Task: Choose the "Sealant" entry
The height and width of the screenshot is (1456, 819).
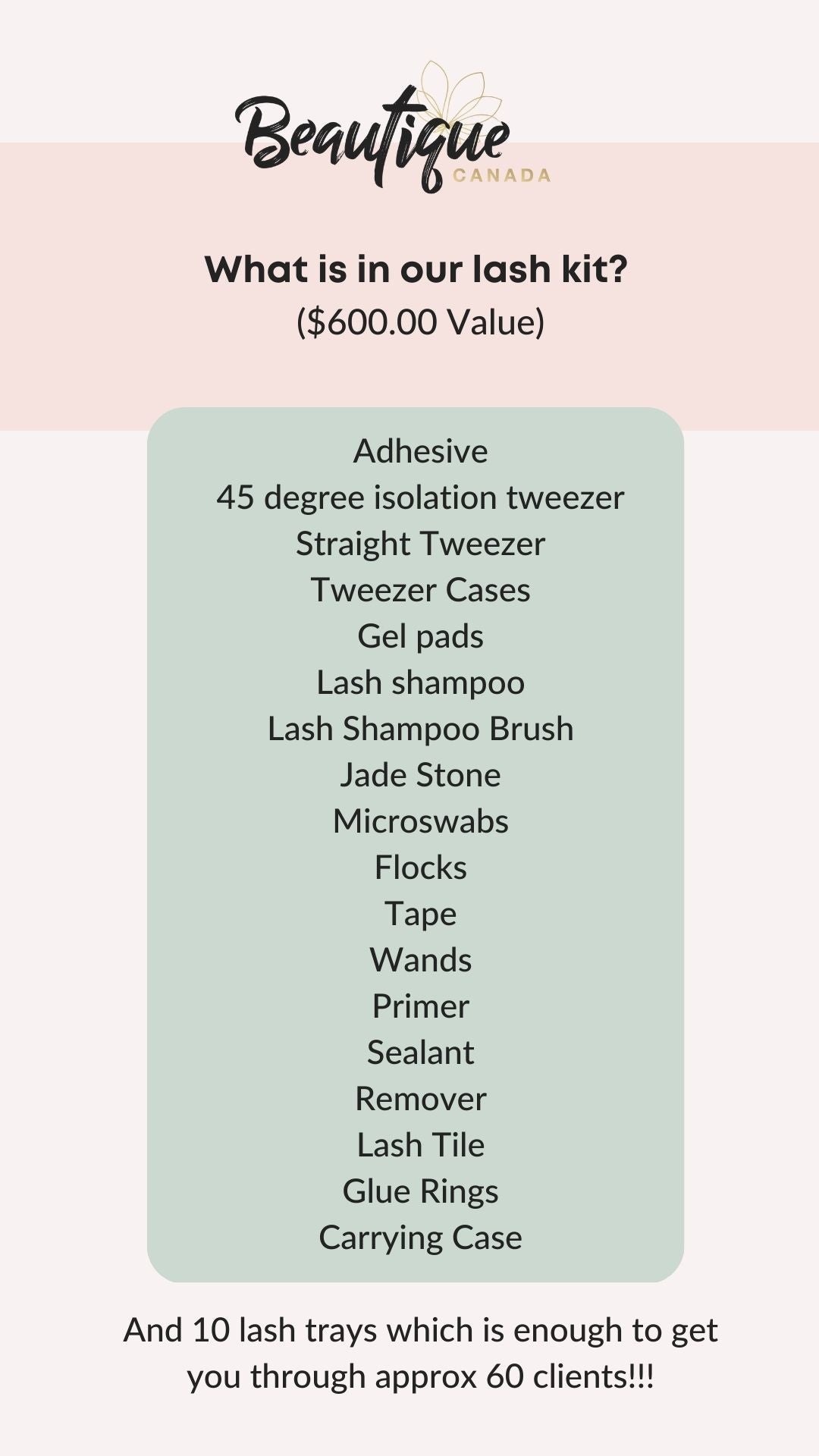Action: tap(420, 1053)
